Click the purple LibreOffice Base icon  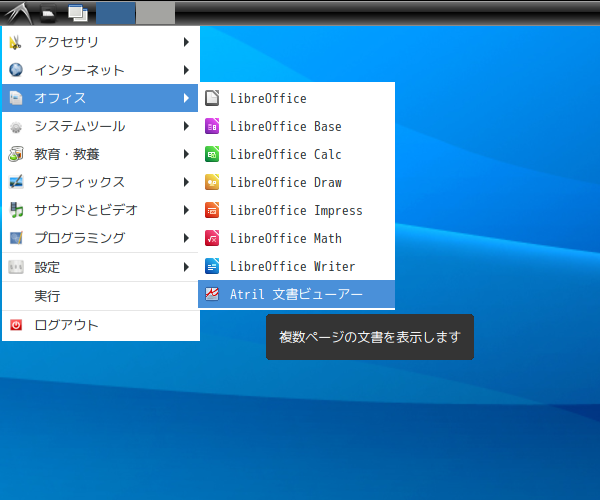click(x=212, y=126)
